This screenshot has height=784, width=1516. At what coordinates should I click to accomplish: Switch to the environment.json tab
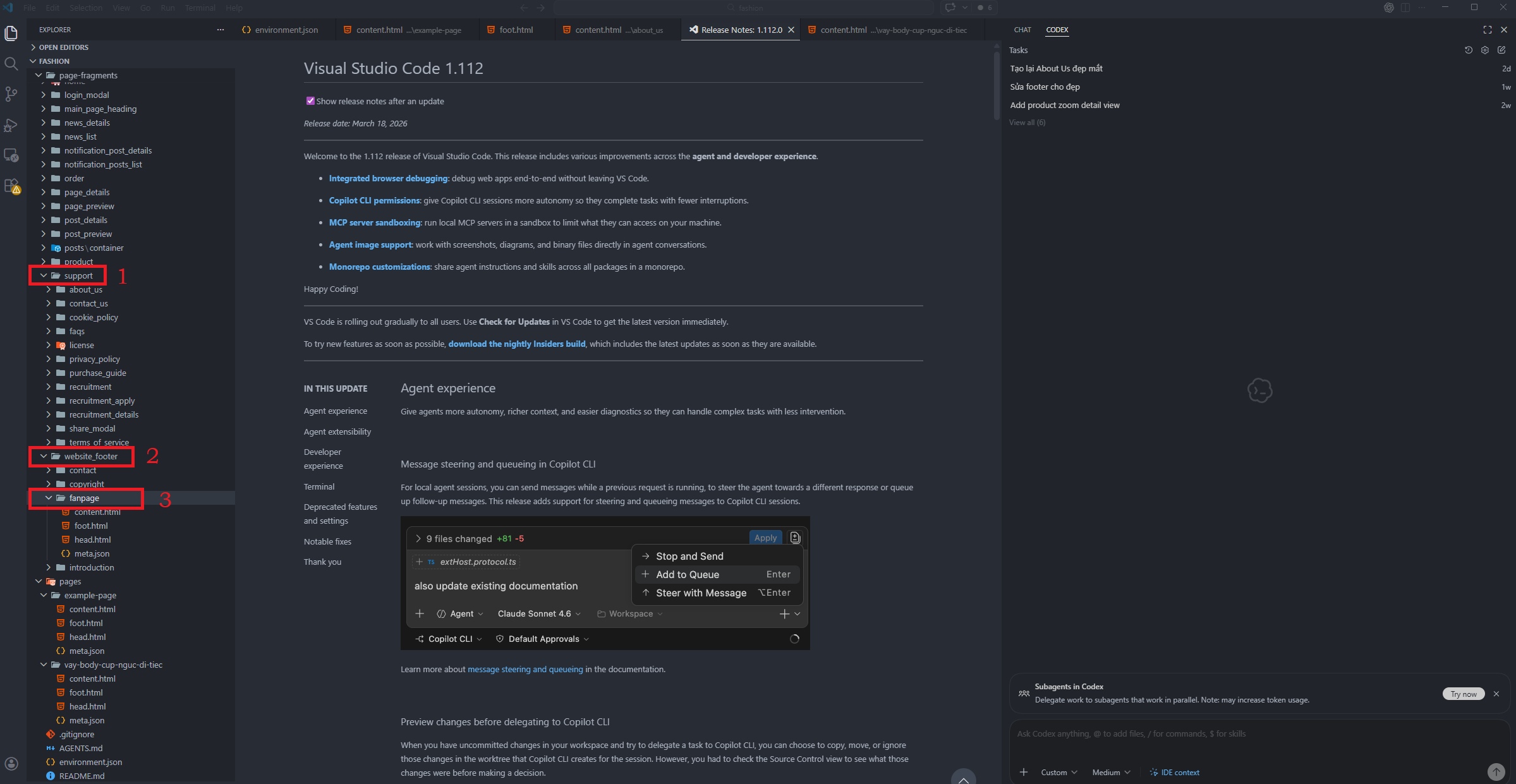[286, 30]
